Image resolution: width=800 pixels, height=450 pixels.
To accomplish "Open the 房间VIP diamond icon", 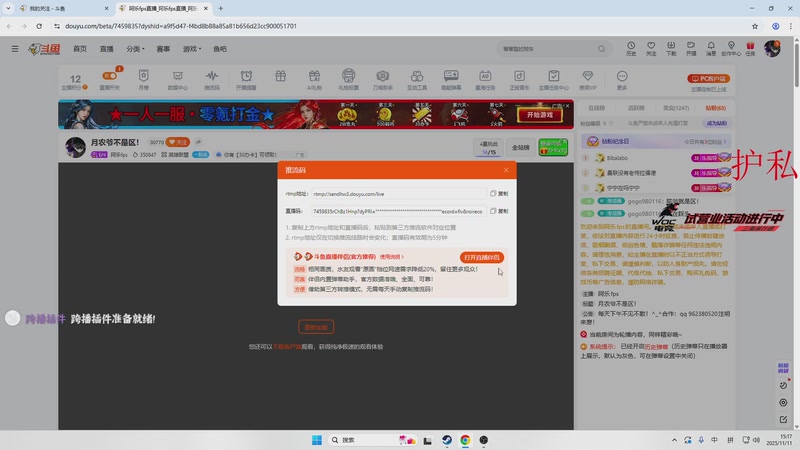I will [588, 80].
